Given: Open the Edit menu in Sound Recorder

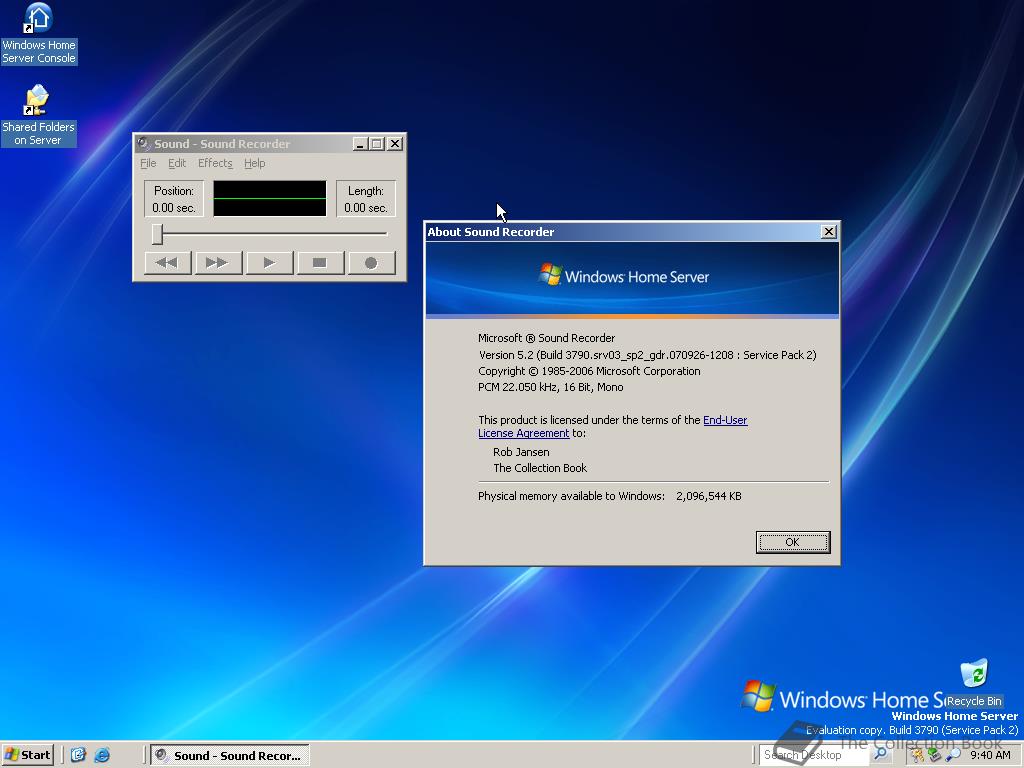Looking at the screenshot, I should point(177,163).
